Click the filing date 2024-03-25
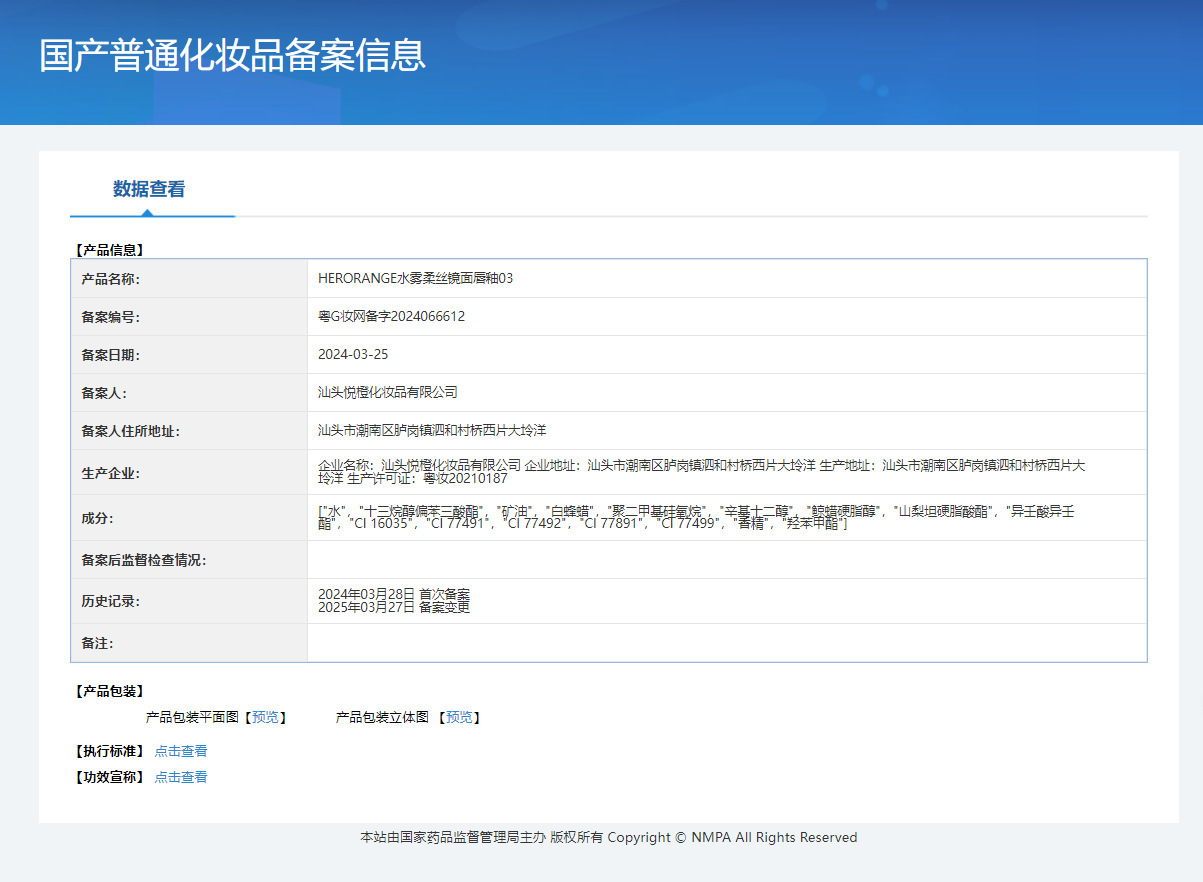This screenshot has height=882, width=1203. coord(352,354)
